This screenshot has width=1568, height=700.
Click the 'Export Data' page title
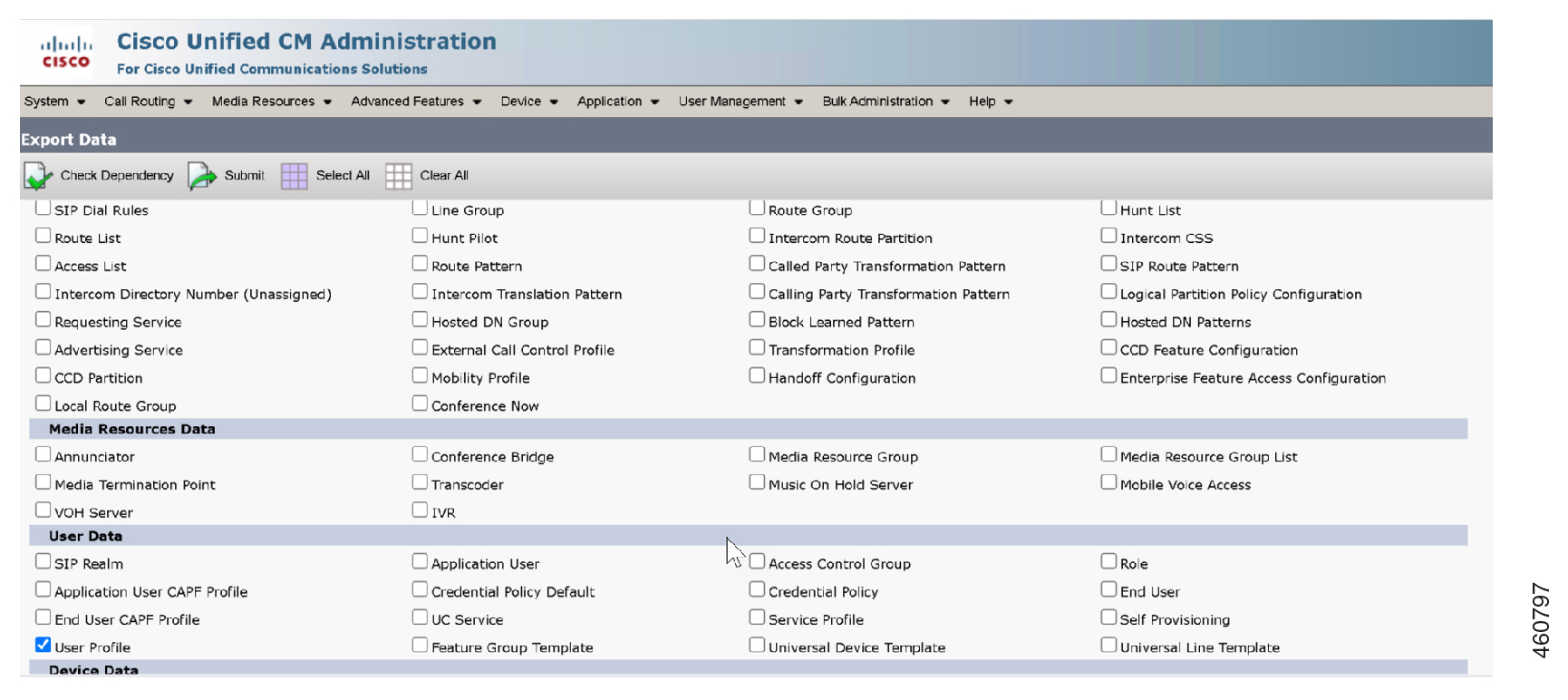[69, 140]
